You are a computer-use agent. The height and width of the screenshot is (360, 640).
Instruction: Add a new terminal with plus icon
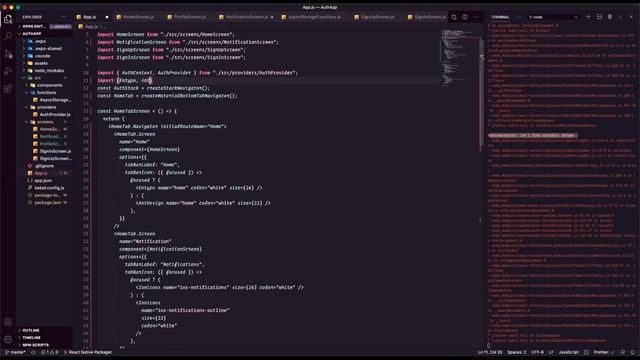[x=588, y=17]
